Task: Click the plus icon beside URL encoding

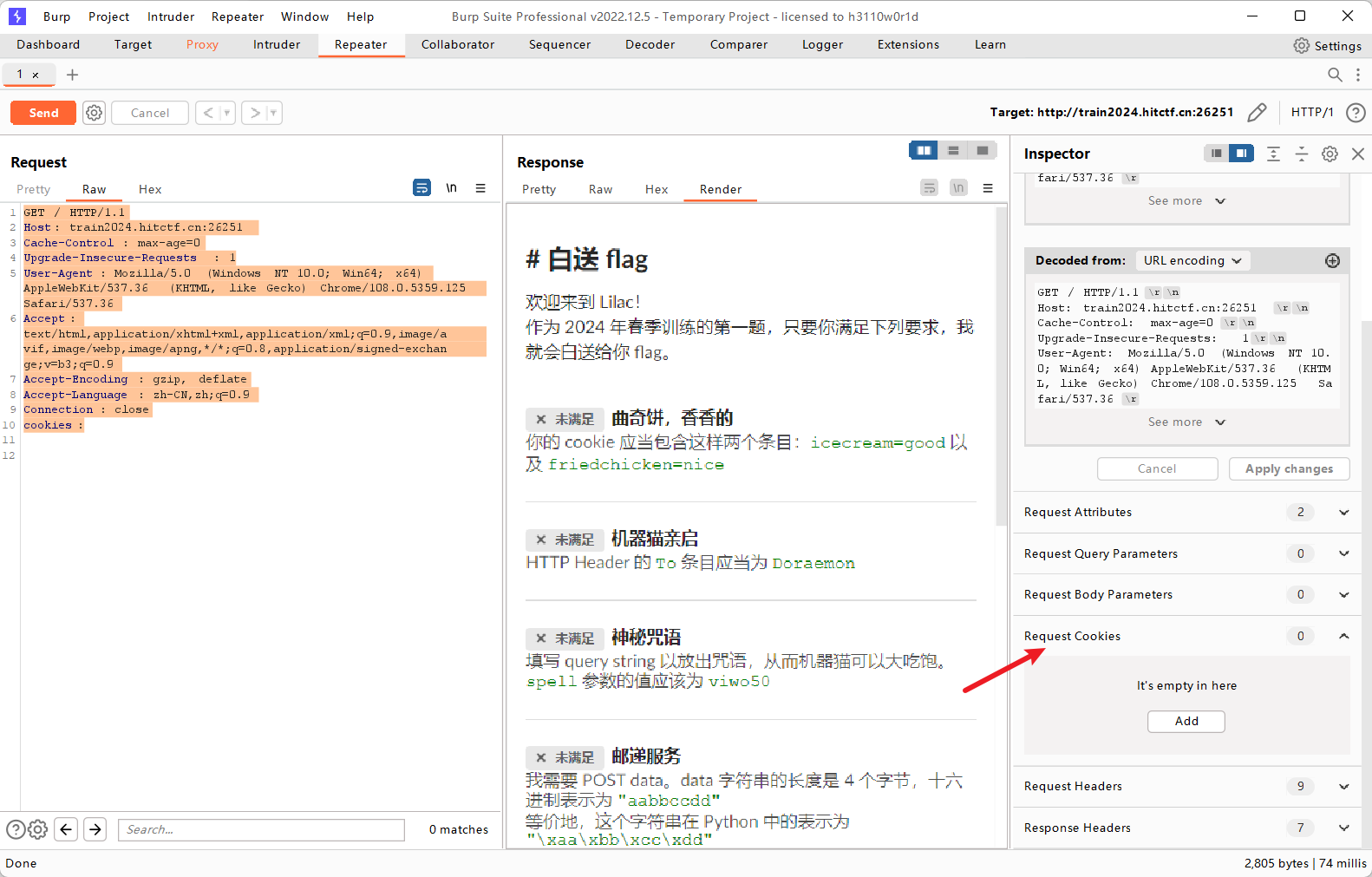Action: [x=1332, y=260]
